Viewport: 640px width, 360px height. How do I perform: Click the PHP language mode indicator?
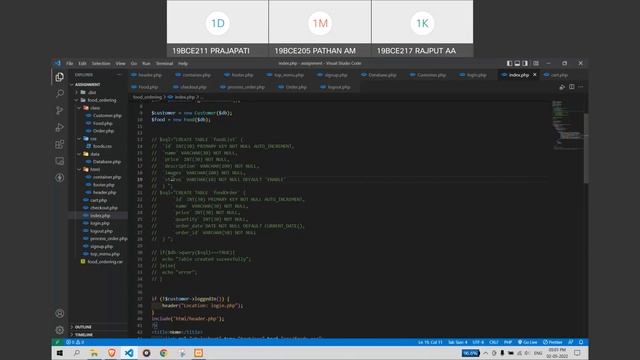(x=508, y=342)
